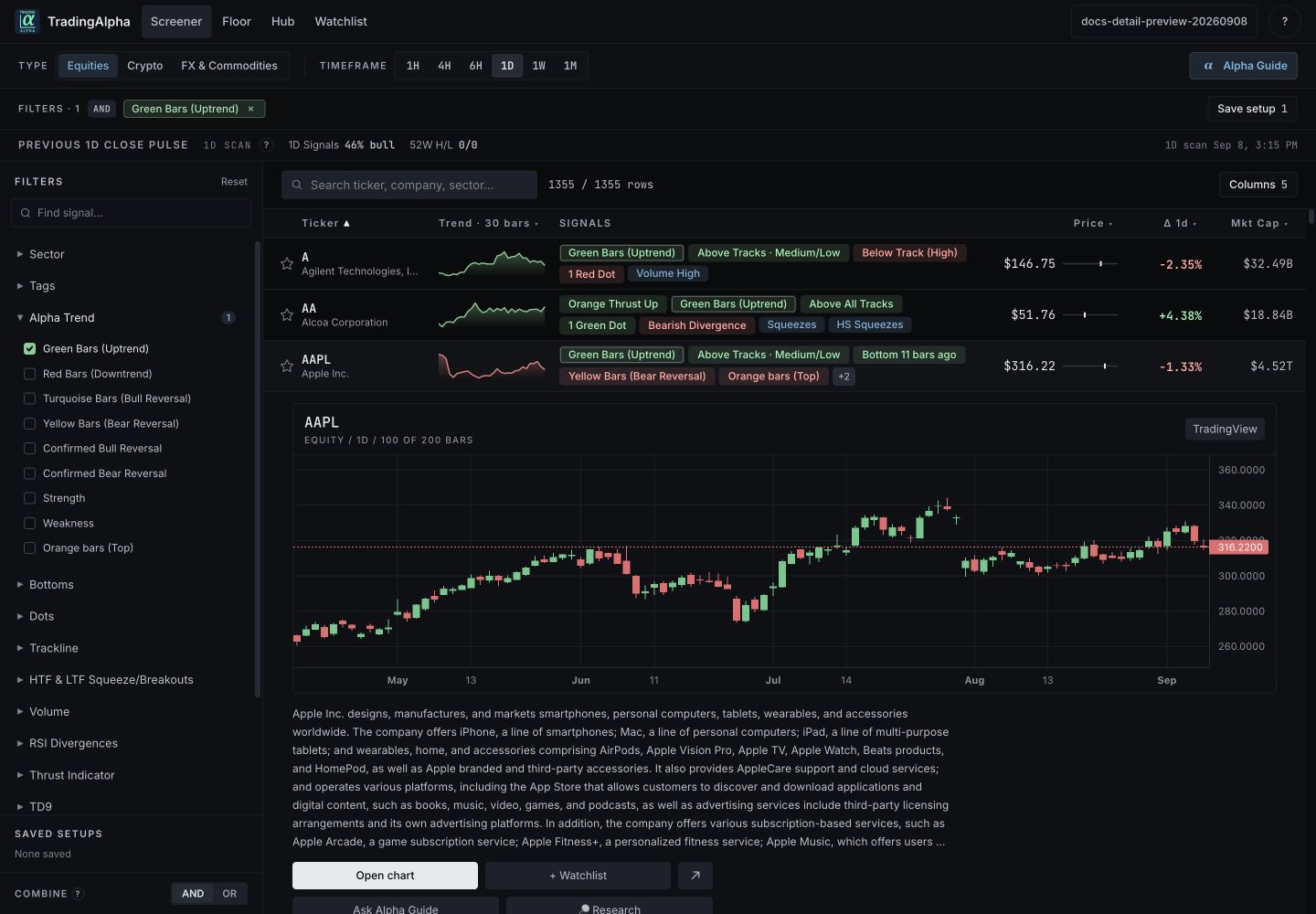Image resolution: width=1316 pixels, height=914 pixels.
Task: Star the AAPL row
Action: (287, 366)
